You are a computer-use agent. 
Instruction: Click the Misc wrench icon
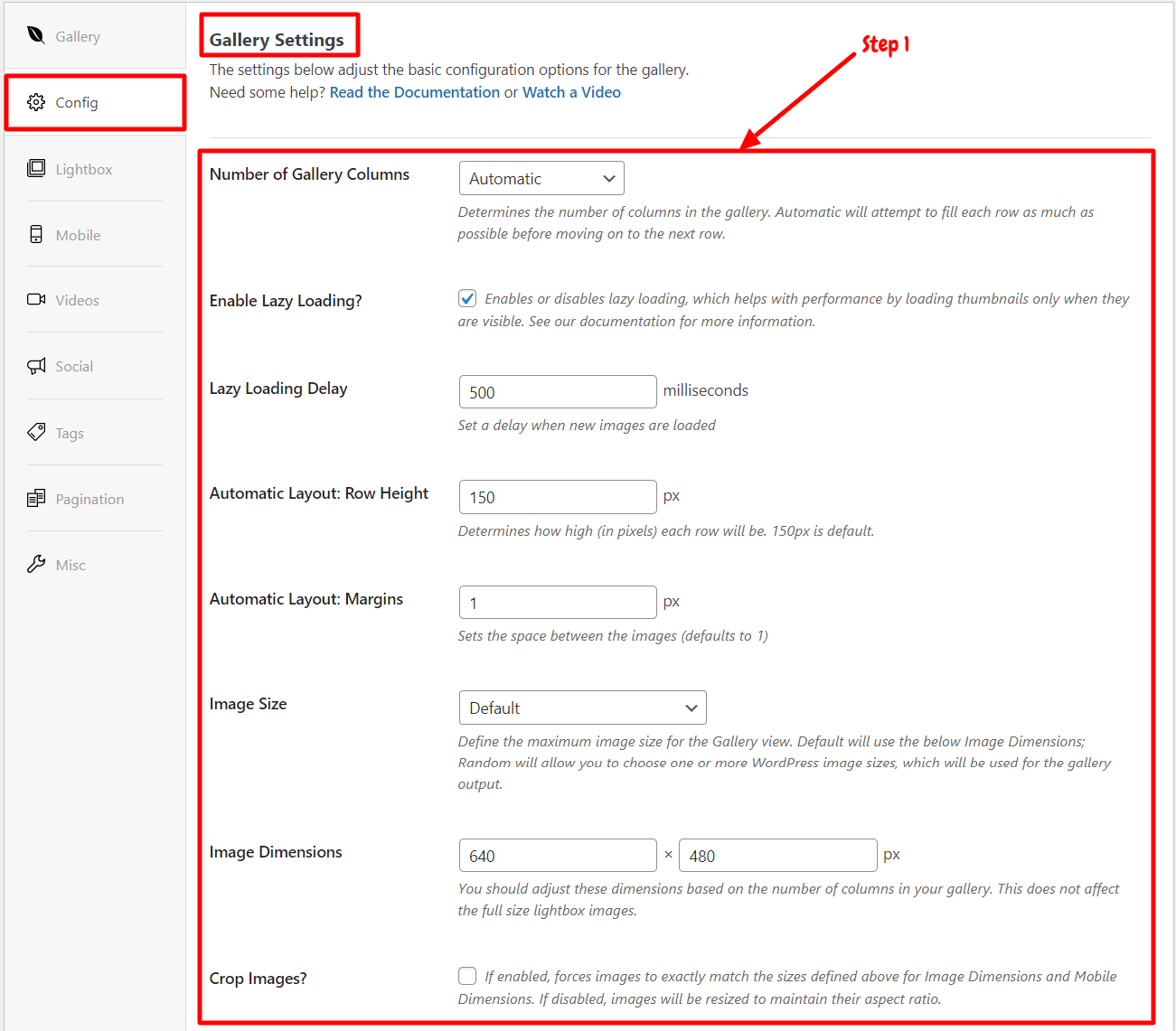(x=36, y=564)
